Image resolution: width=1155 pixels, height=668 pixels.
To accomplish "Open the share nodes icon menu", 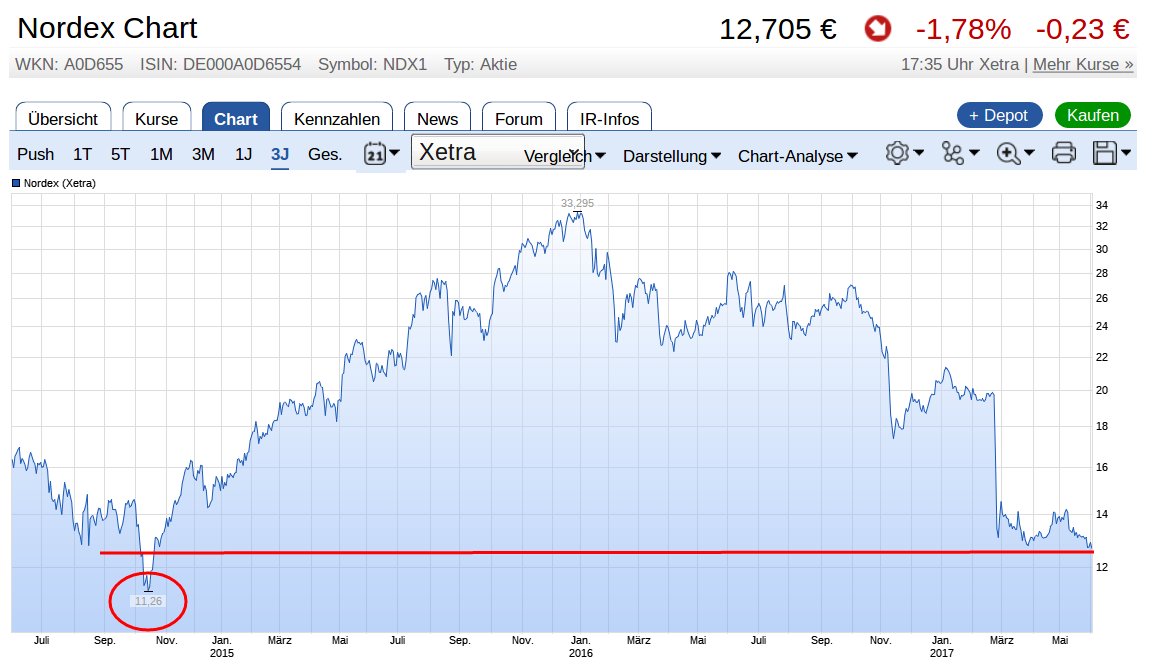I will pos(961,153).
